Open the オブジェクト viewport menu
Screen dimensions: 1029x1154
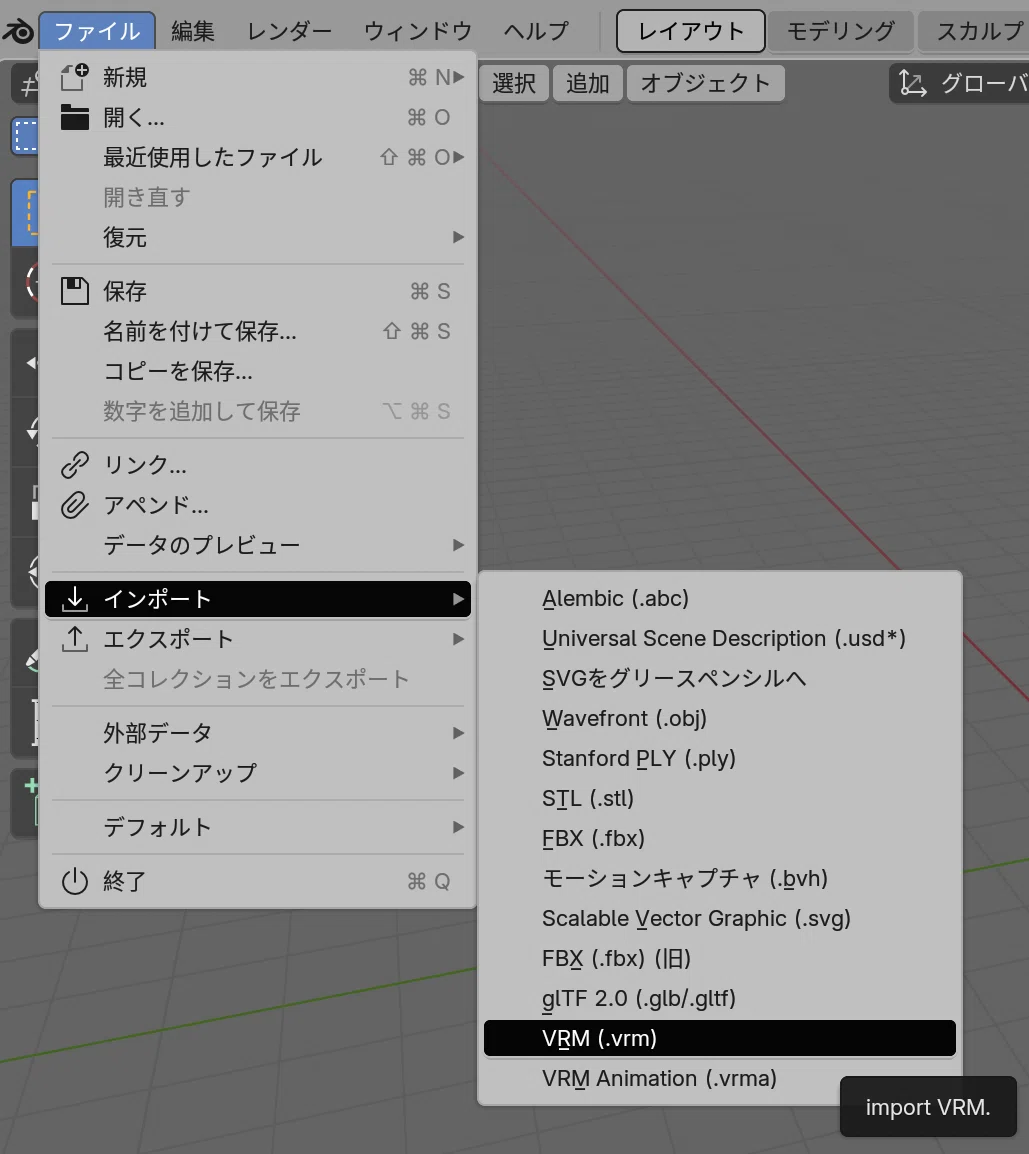pyautogui.click(x=705, y=83)
